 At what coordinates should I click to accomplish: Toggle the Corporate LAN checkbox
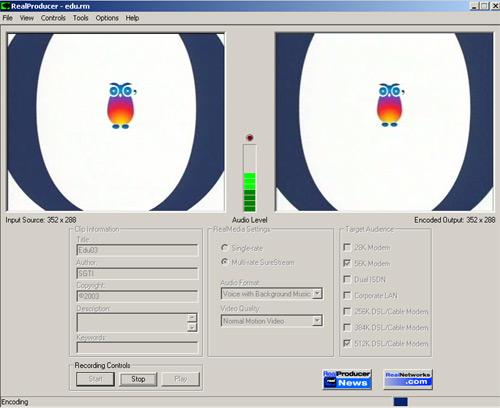[x=347, y=295]
